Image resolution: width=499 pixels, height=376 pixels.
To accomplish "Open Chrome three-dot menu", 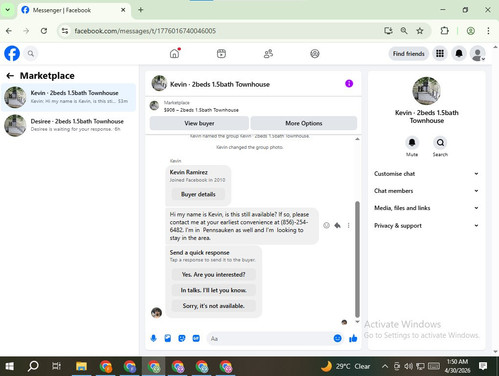I will click(x=488, y=31).
